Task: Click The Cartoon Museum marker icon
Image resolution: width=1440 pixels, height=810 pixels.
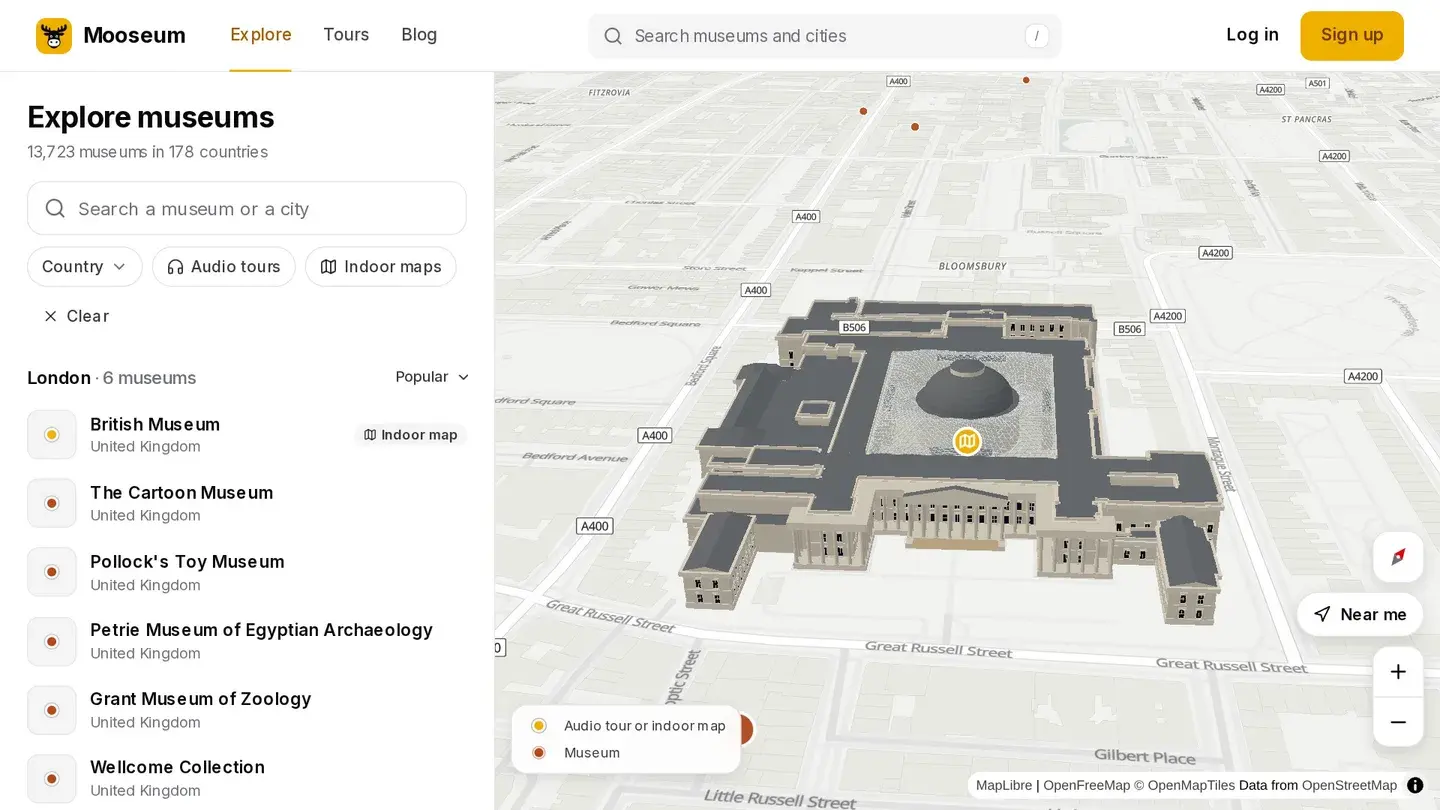Action: coord(52,503)
